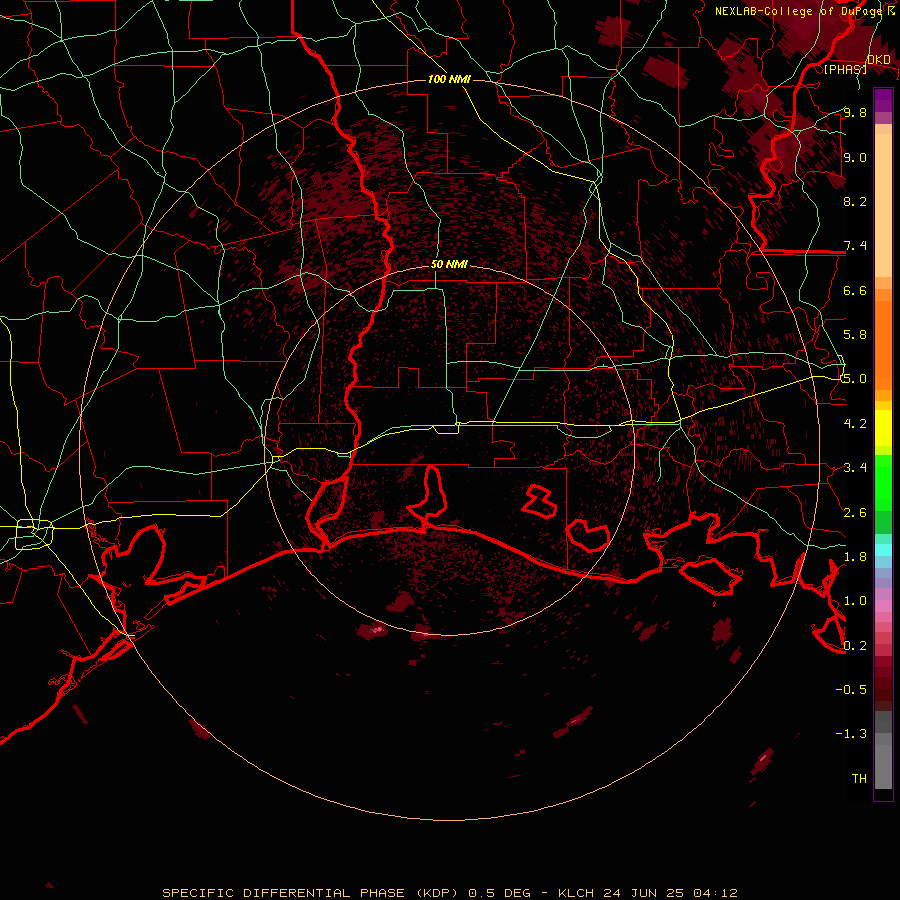
Task: Click the 9.0 value on the color scale
Action: (855, 157)
